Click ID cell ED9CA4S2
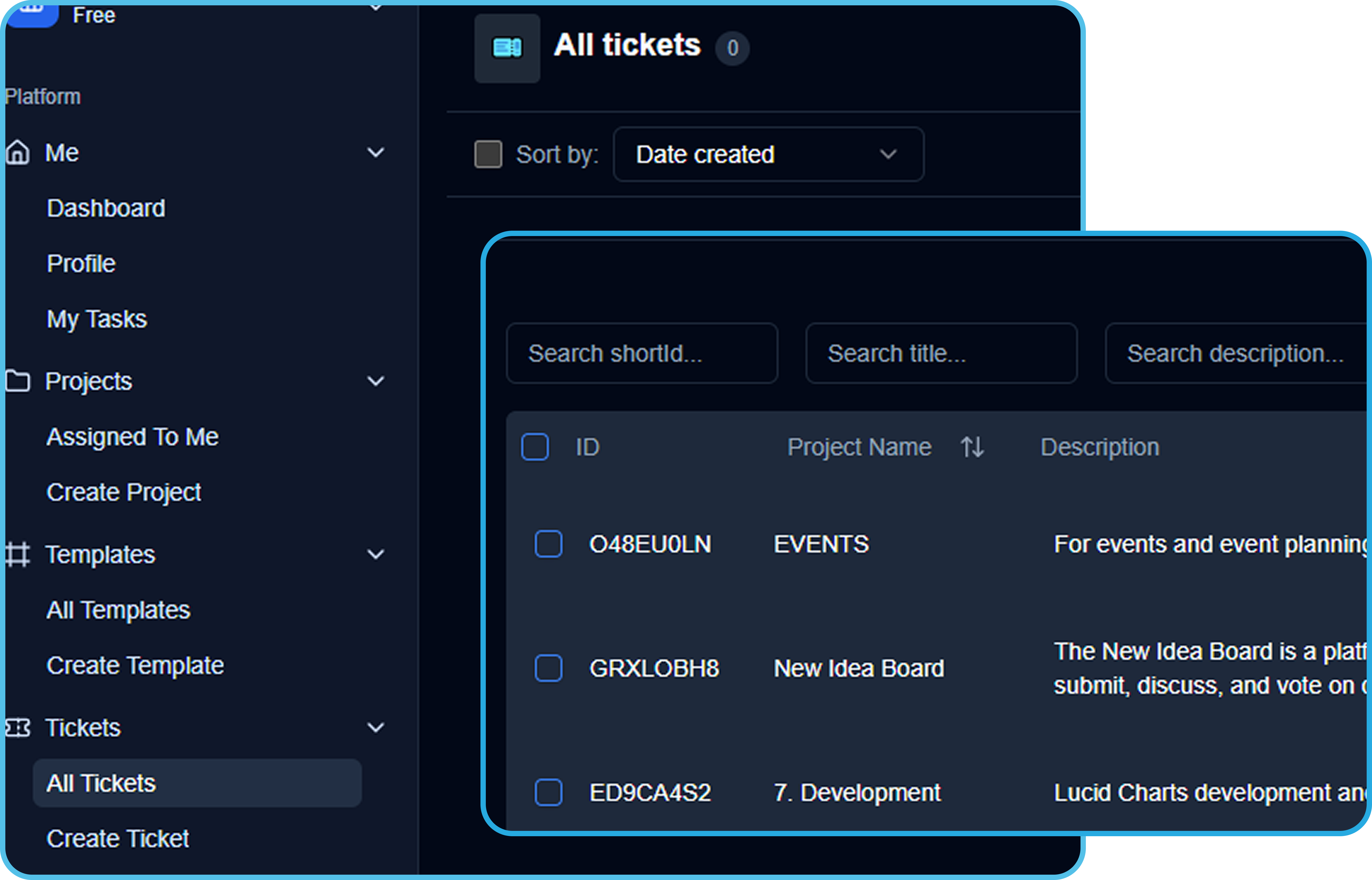This screenshot has width=1372, height=880. (x=650, y=793)
